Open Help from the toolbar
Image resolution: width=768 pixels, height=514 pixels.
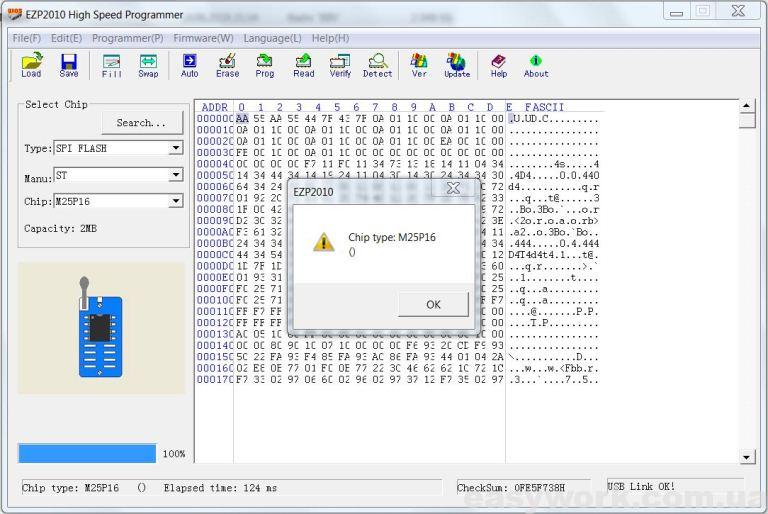(499, 65)
